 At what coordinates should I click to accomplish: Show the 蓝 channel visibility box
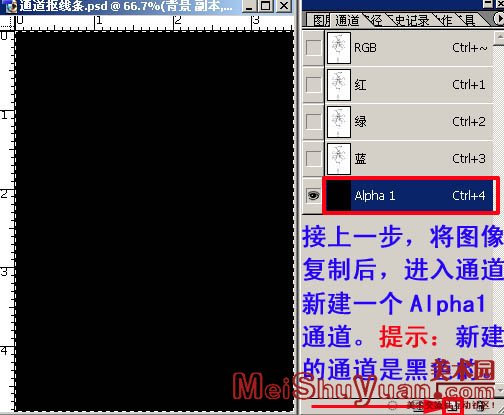[x=313, y=158]
